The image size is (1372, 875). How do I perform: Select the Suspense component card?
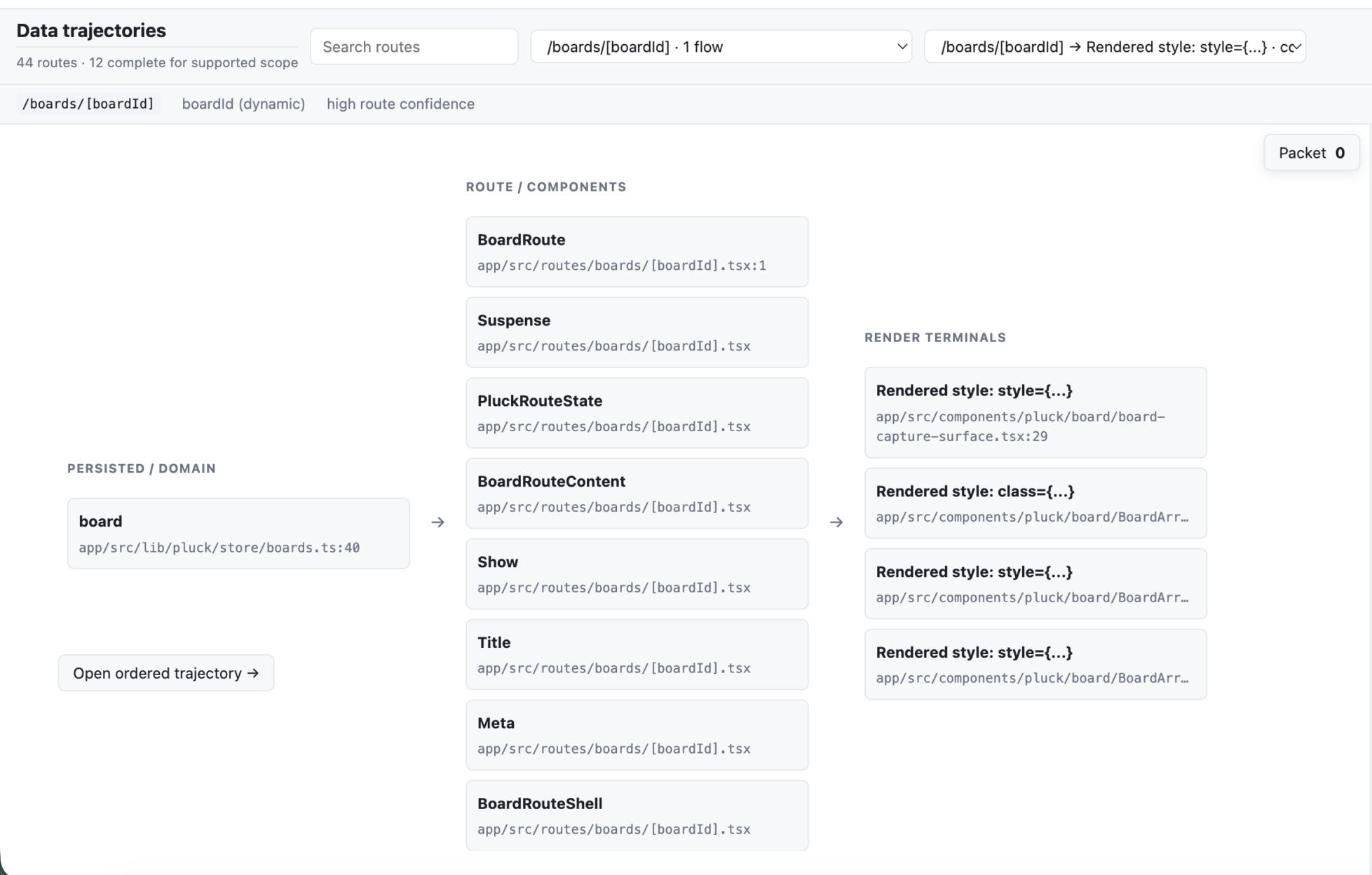[x=637, y=332]
